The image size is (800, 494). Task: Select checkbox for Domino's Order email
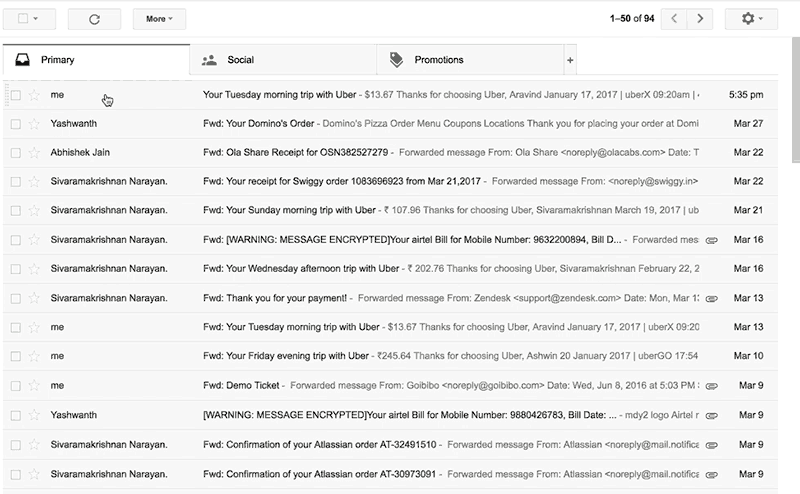[16, 125]
